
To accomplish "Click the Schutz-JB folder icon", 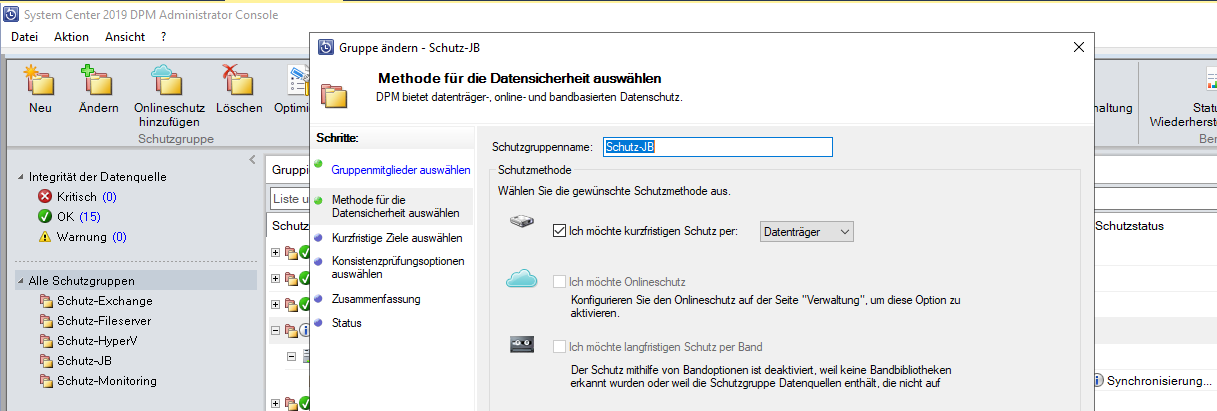I will 46,361.
